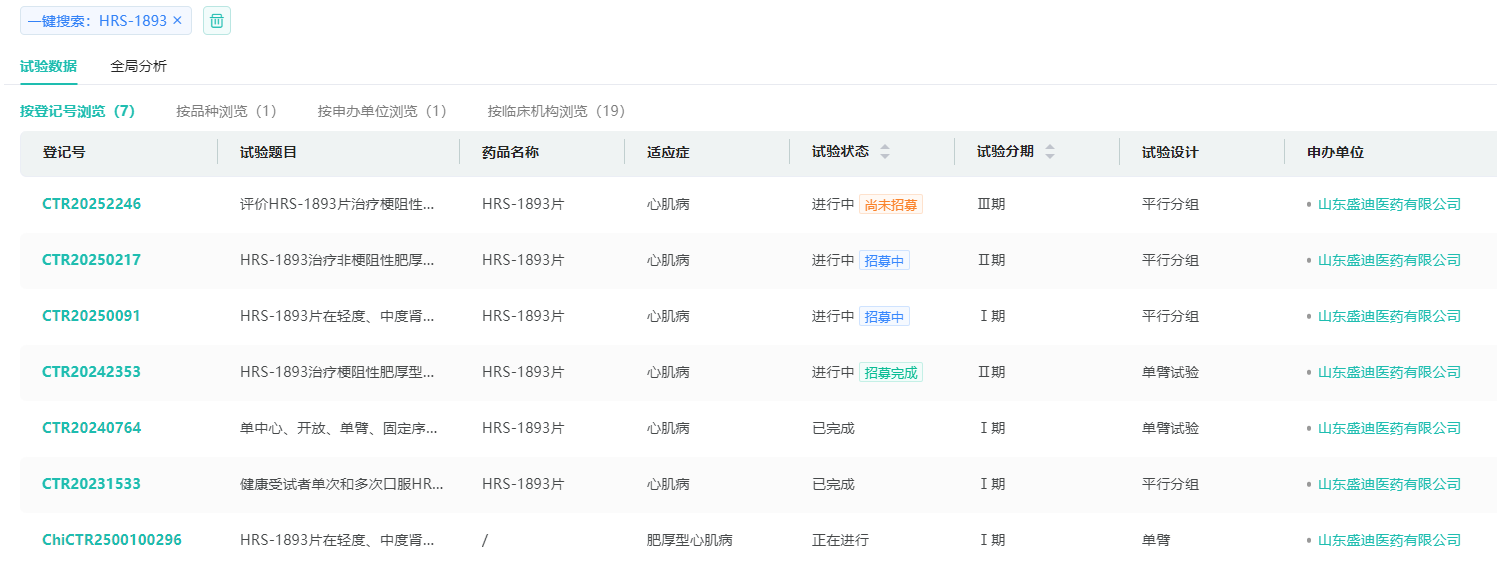Switch to 全局分析 tab

point(138,67)
